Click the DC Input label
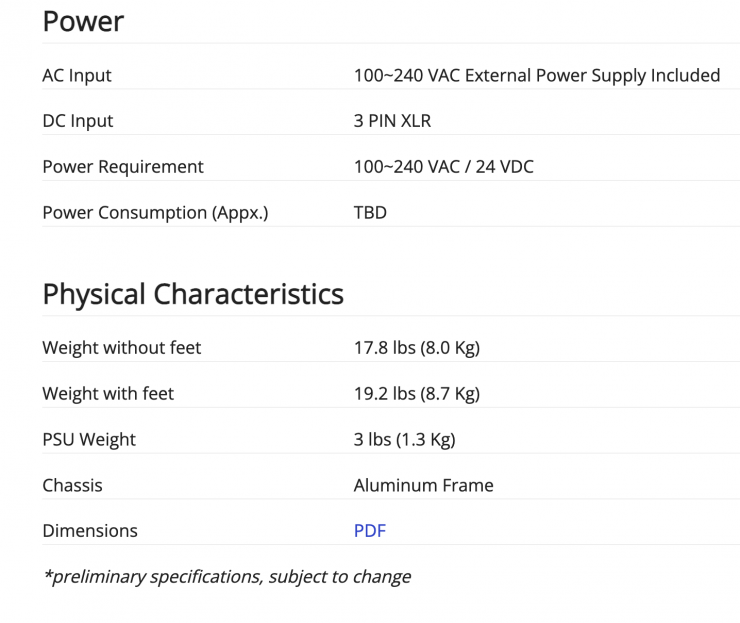This screenshot has width=740, height=623. pos(78,121)
